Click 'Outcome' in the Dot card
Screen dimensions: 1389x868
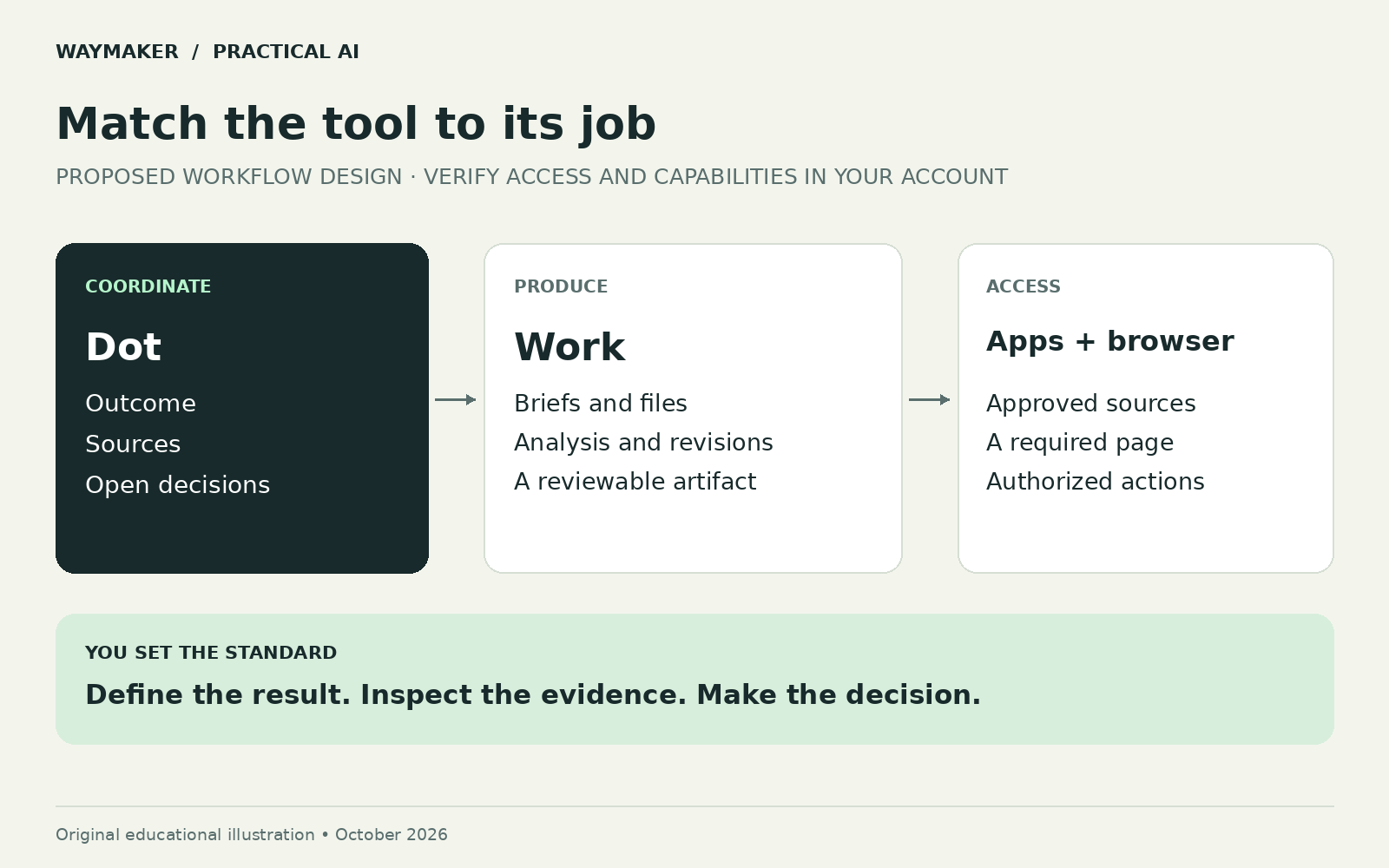click(x=141, y=404)
